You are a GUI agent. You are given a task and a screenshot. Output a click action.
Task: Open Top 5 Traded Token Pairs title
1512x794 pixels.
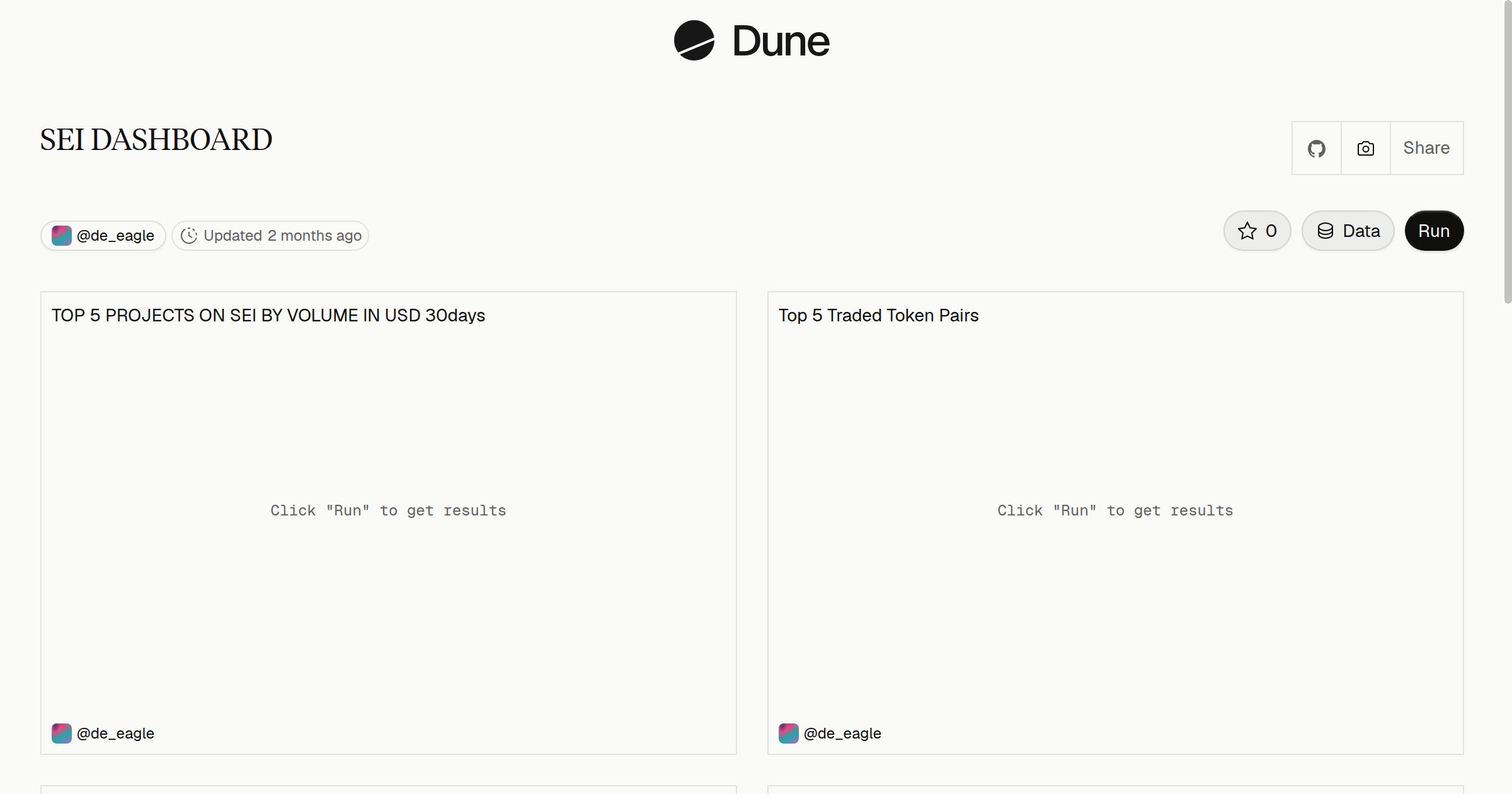coord(878,315)
